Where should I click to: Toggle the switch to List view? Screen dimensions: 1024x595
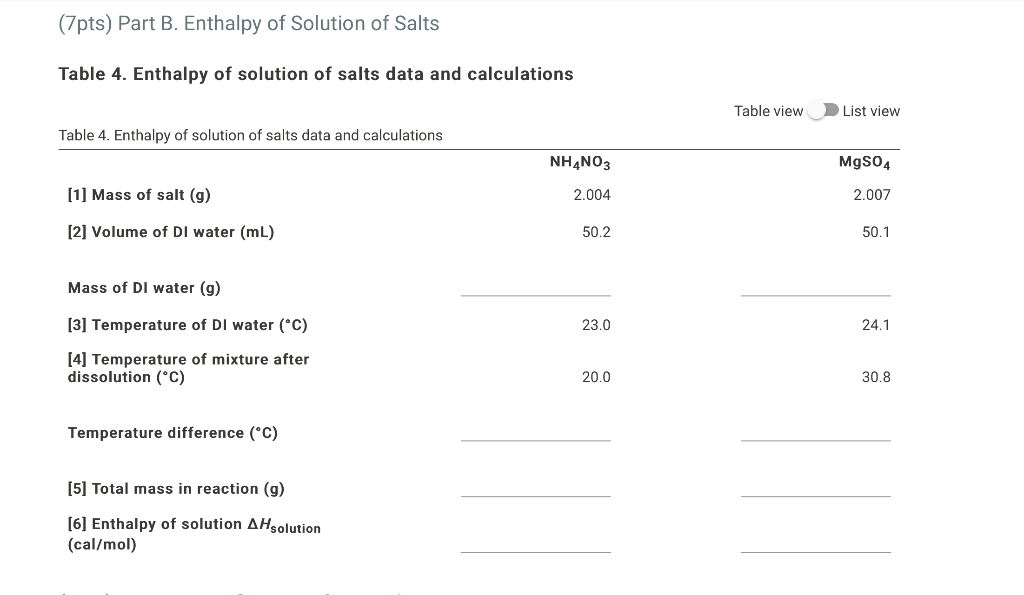point(822,110)
